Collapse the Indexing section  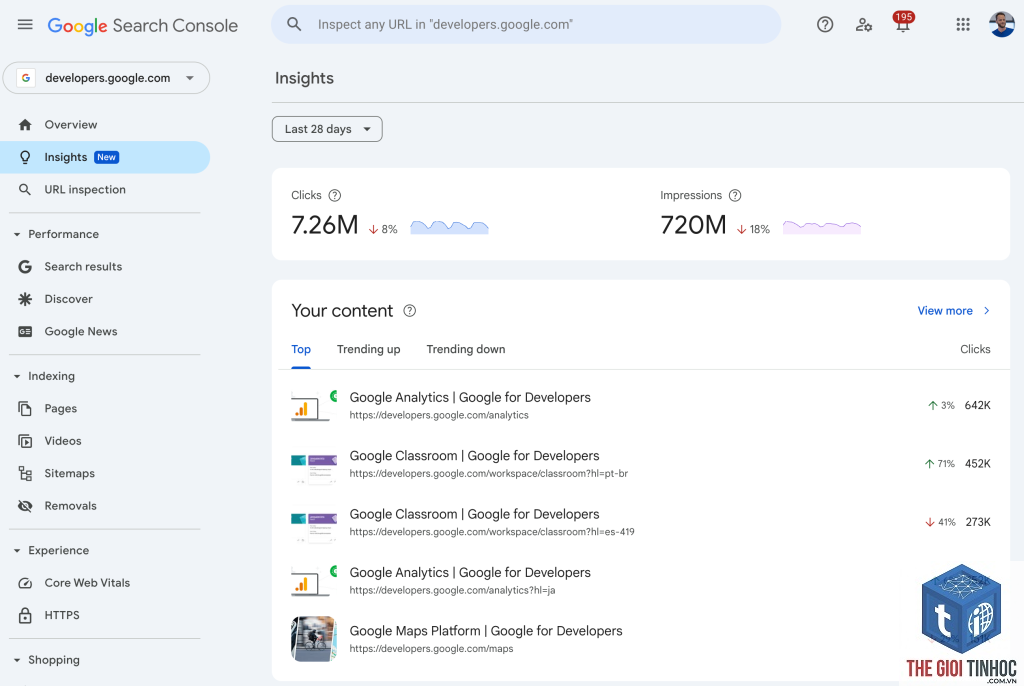tap(17, 376)
